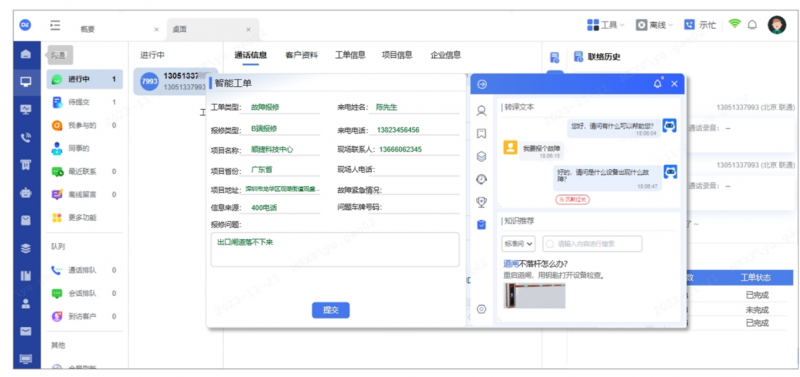The image size is (800, 377).
Task: Open the bookmark icon in assistant sidebar
Action: pyautogui.click(x=481, y=134)
